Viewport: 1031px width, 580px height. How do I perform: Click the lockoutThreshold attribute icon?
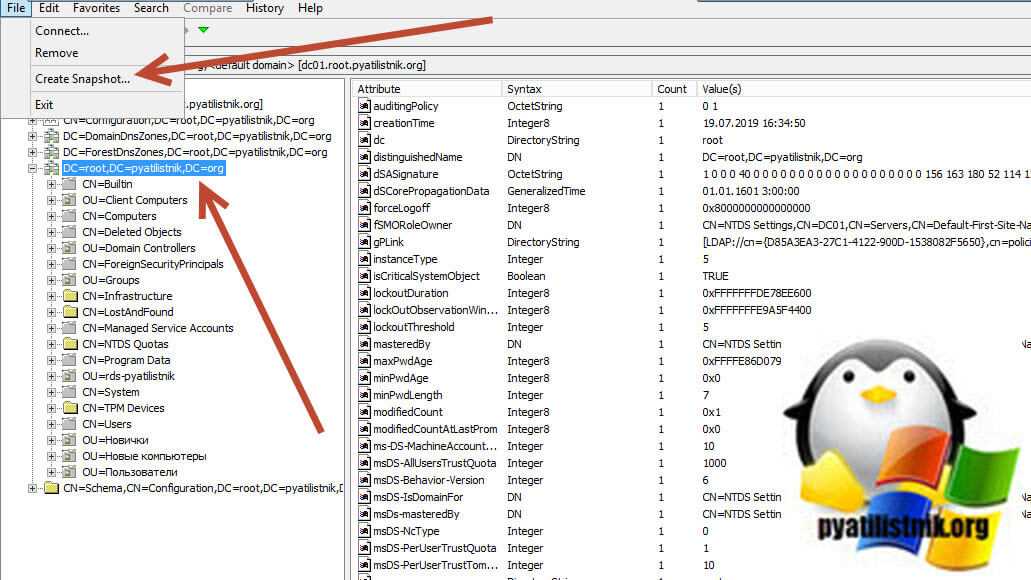(x=364, y=327)
